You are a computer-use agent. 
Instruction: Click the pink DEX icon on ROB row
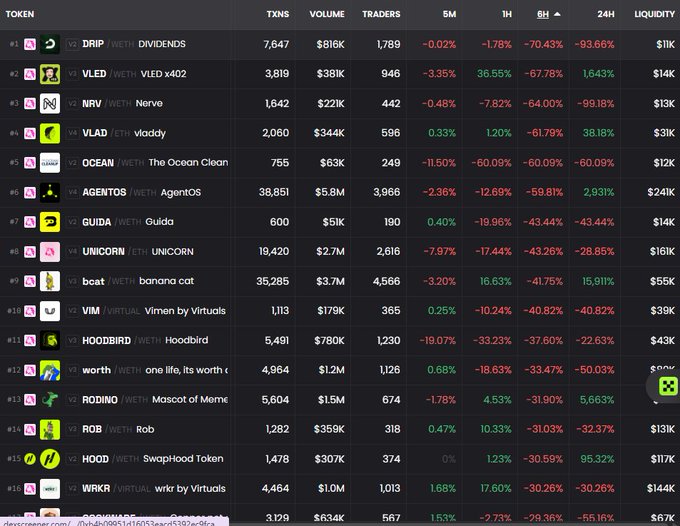pyautogui.click(x=29, y=429)
